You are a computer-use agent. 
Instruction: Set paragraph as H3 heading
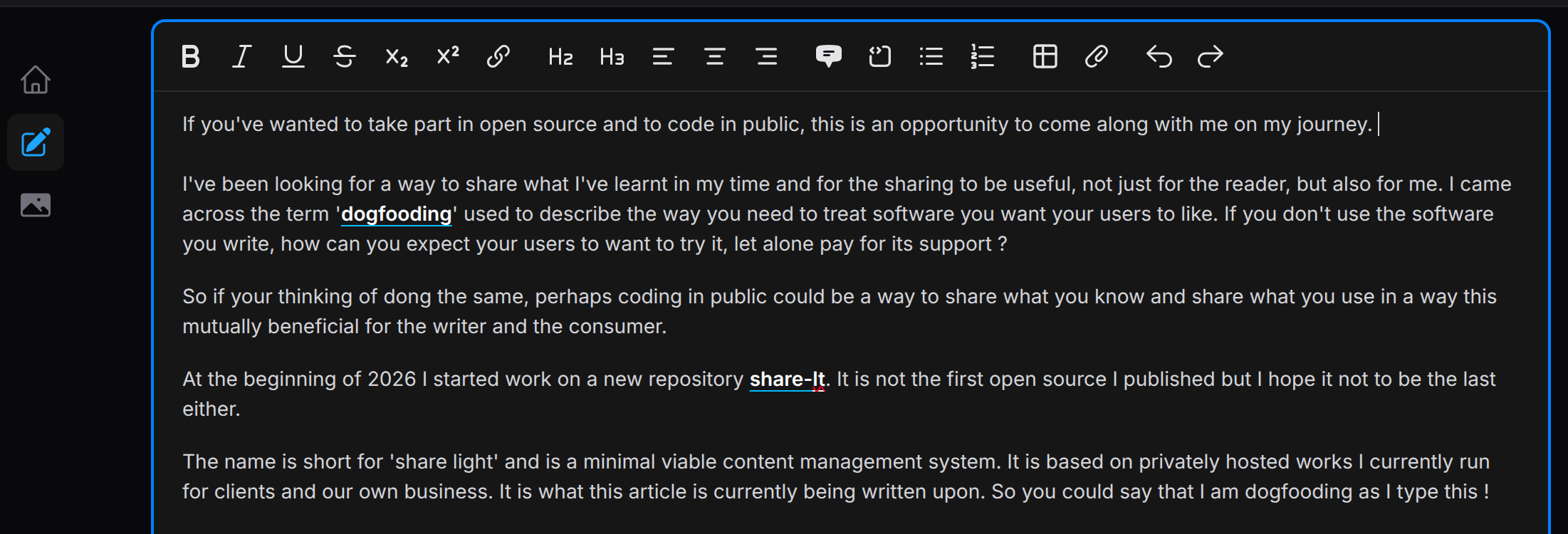(x=612, y=56)
